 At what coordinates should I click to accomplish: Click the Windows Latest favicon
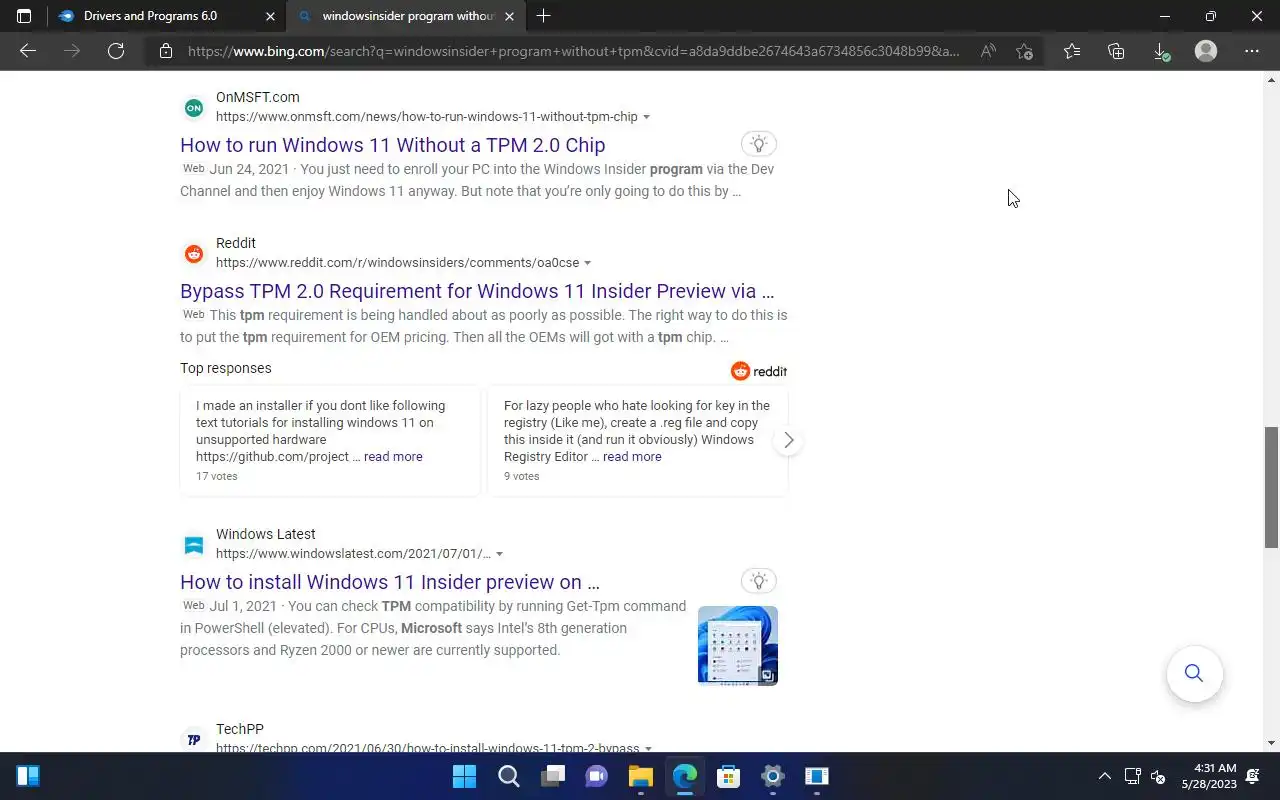tap(194, 545)
